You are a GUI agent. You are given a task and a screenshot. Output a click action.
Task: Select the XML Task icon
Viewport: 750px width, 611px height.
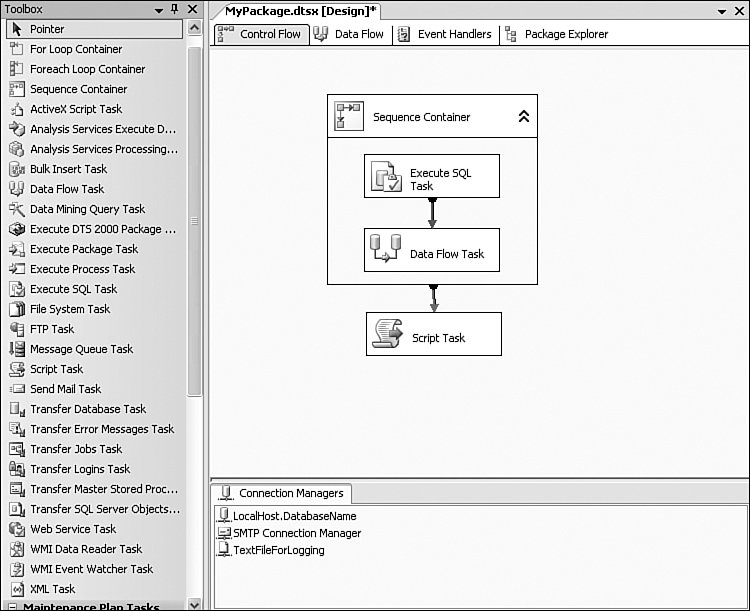click(x=16, y=589)
